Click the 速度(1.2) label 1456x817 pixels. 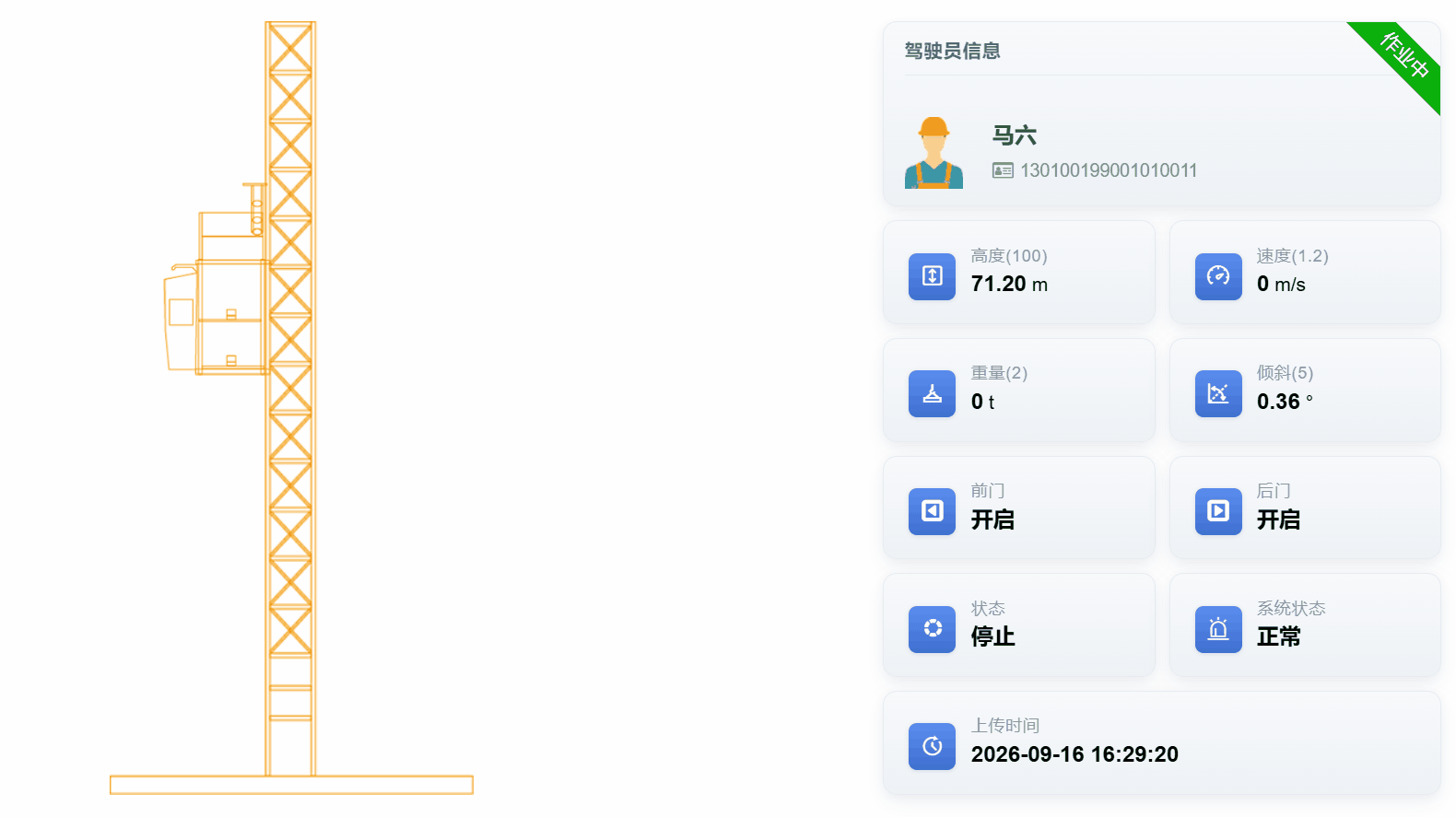tap(1293, 256)
